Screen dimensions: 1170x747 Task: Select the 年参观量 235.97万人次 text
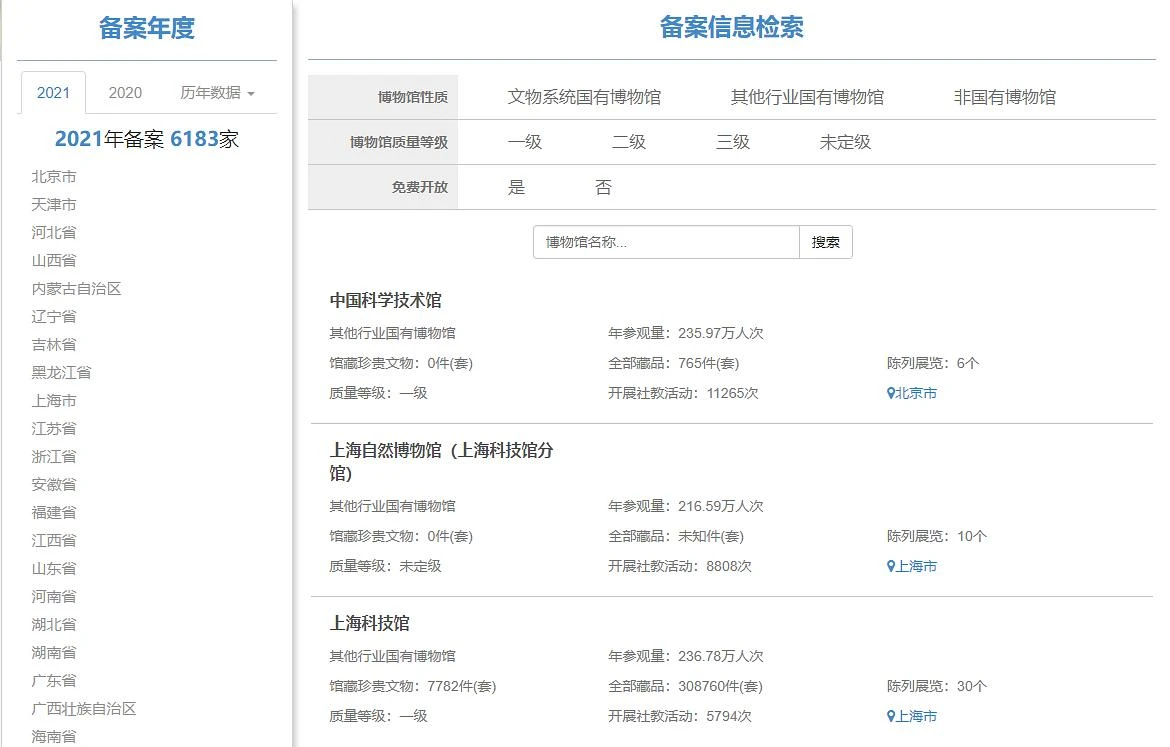pos(686,334)
